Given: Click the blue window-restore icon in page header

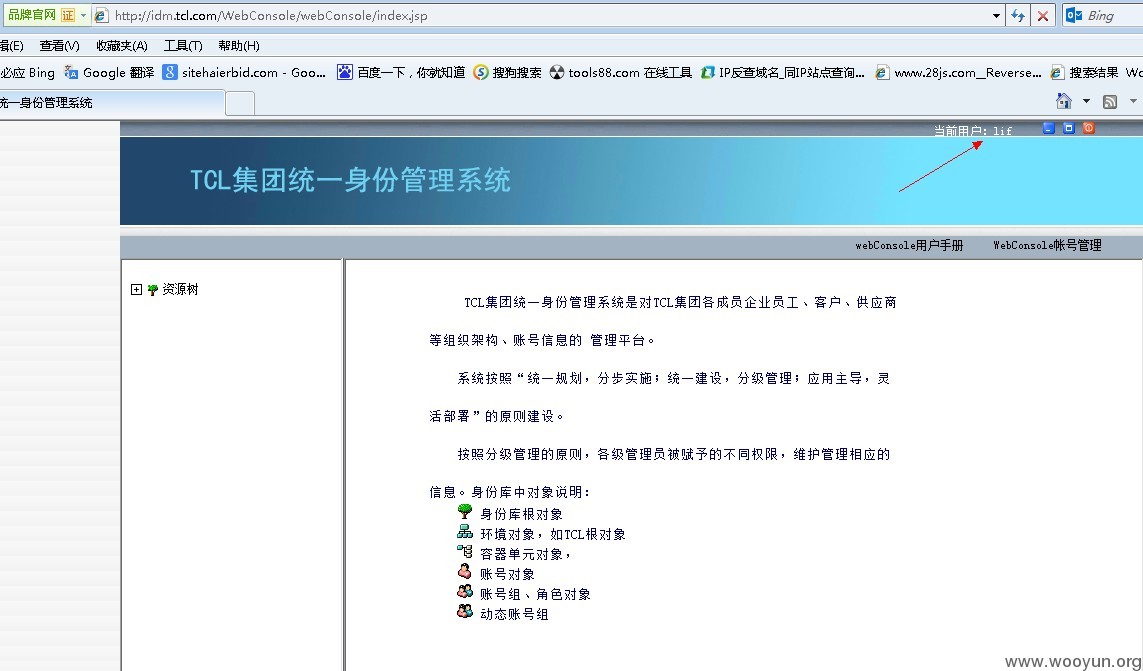Looking at the screenshot, I should click(x=1069, y=128).
